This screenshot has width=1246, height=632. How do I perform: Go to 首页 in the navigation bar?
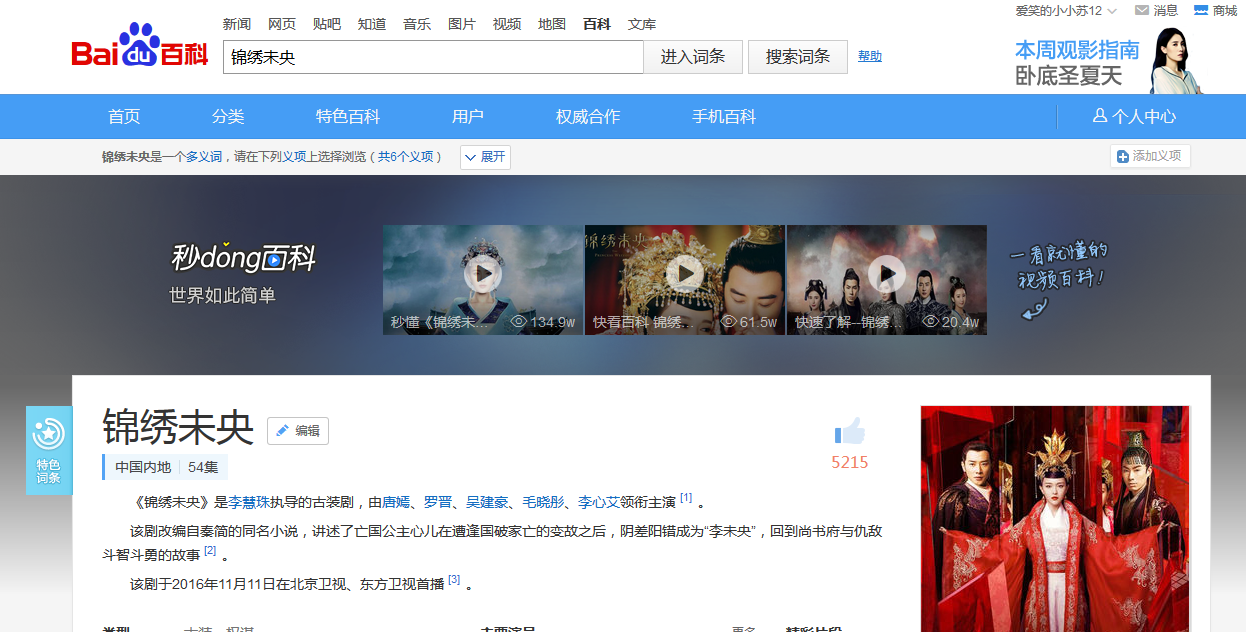[124, 117]
